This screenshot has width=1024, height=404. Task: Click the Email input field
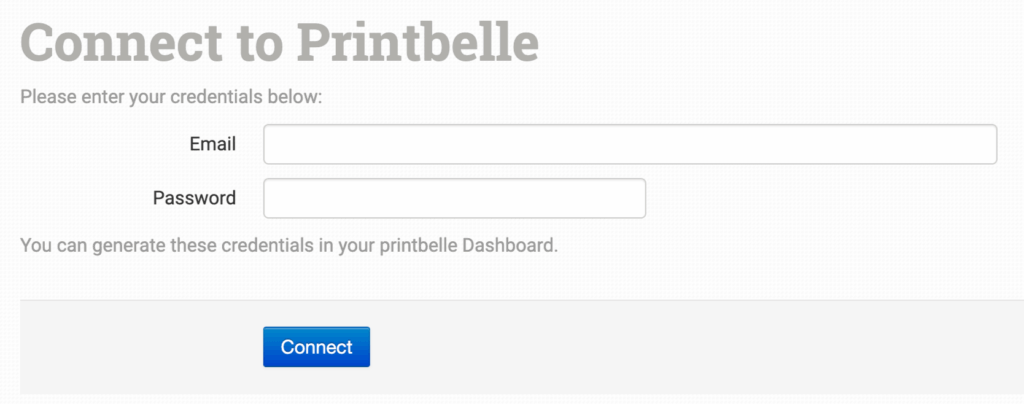[x=630, y=144]
